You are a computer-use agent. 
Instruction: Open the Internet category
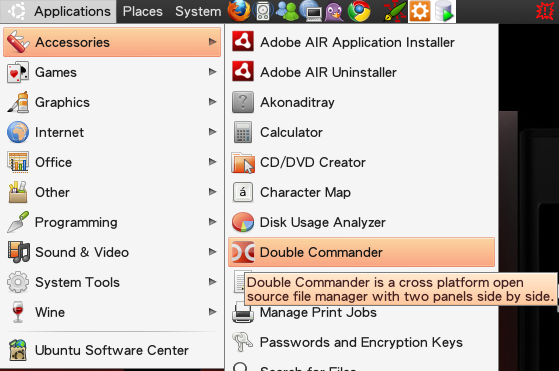click(x=112, y=132)
